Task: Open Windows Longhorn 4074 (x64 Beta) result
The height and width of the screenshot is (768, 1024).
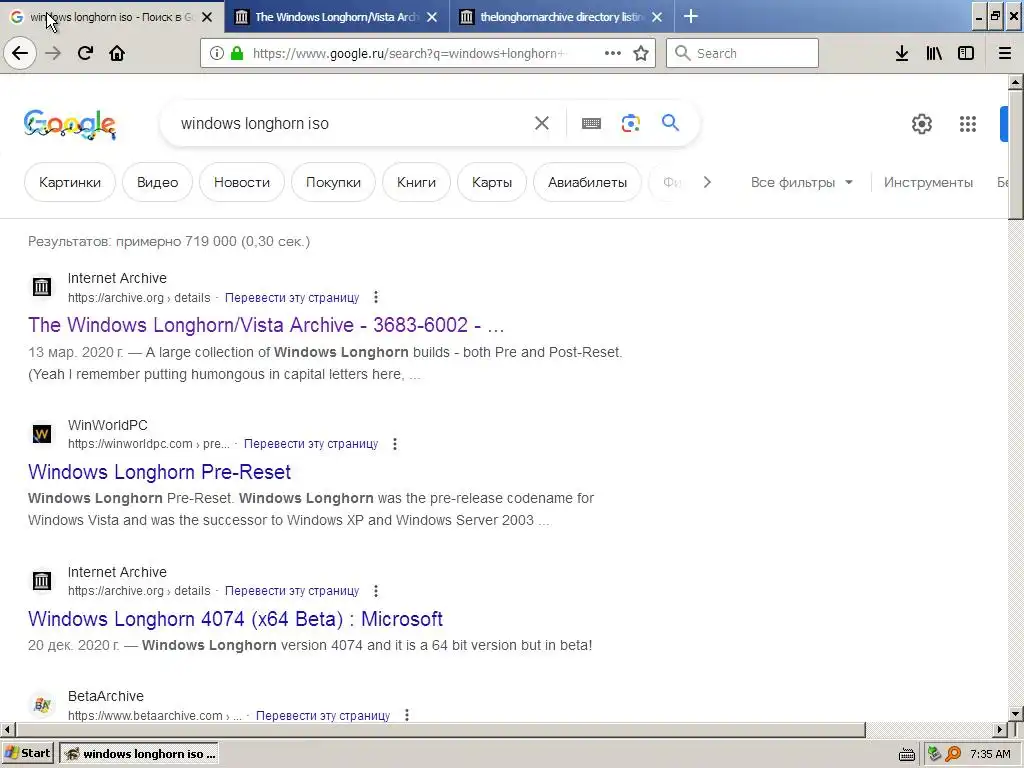Action: tap(235, 618)
